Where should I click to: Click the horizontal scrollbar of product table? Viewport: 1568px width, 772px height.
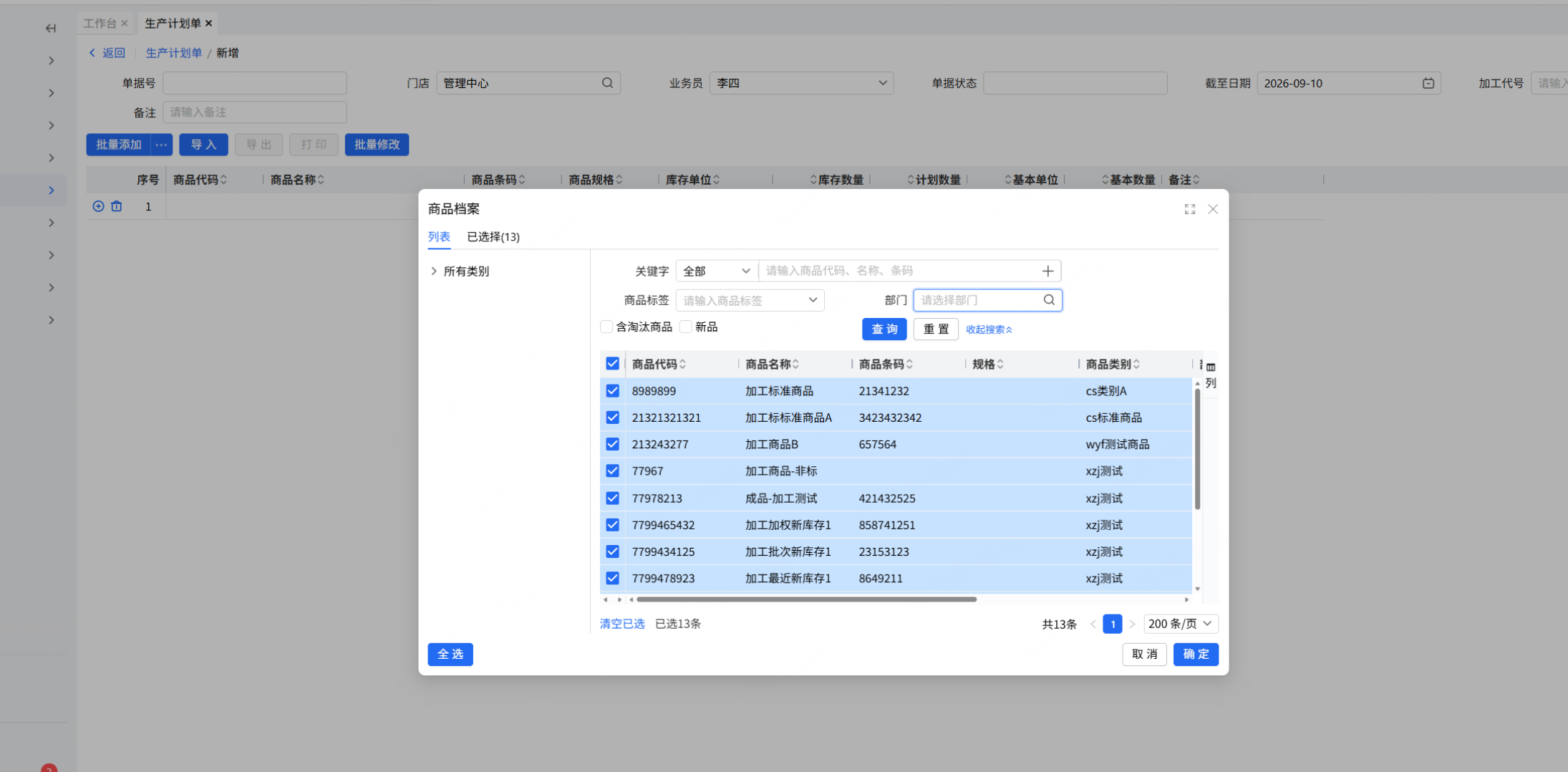tap(806, 599)
